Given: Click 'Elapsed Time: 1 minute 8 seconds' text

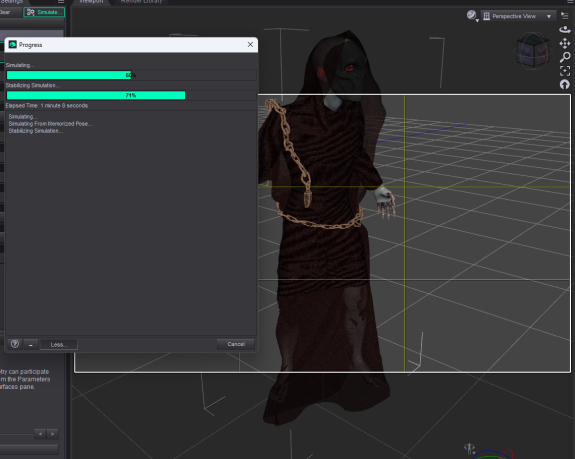Looking at the screenshot, I should point(47,106).
